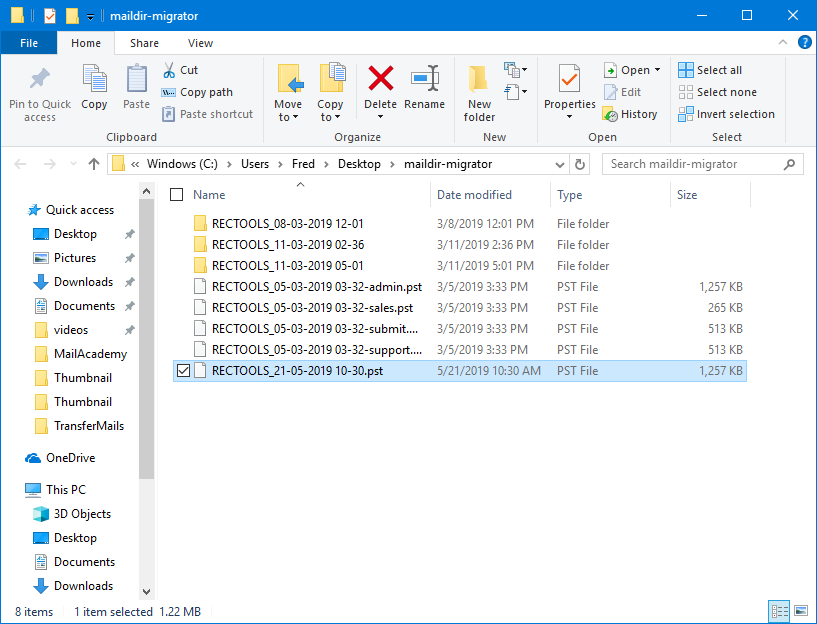The height and width of the screenshot is (624, 817).
Task: Switch to Details view icon in status bar
Action: [779, 611]
